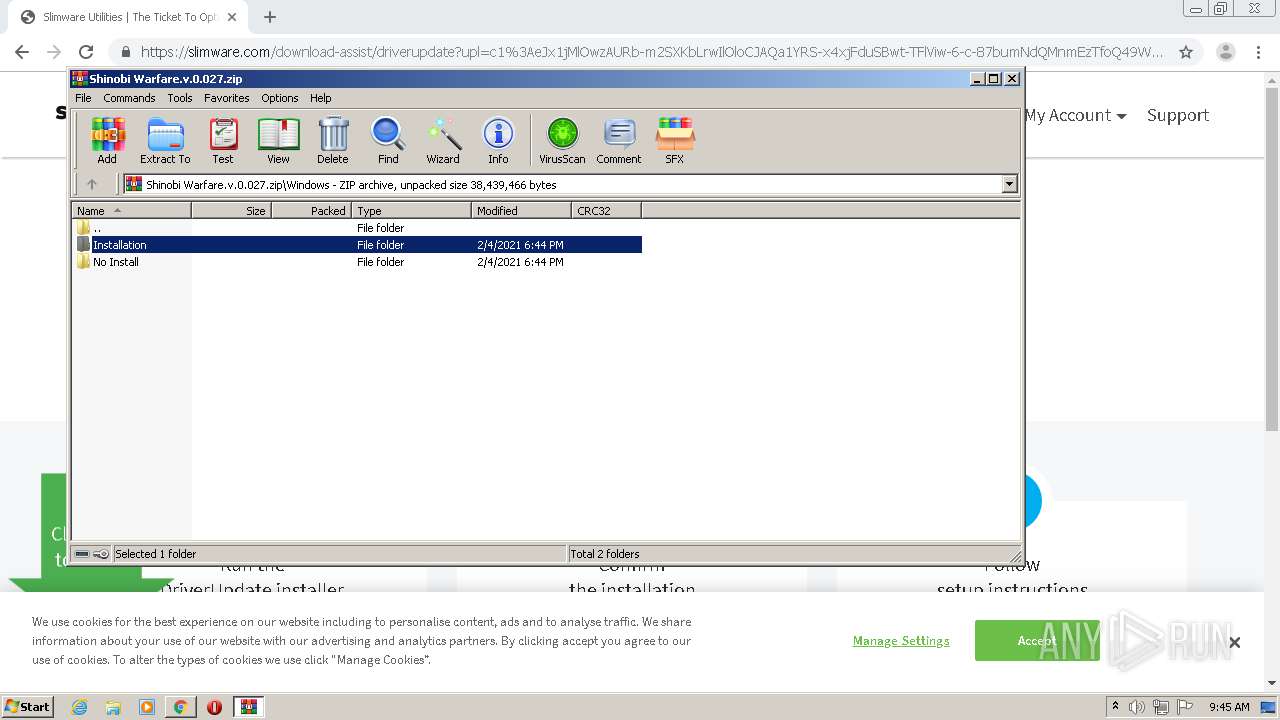Open the Options menu

[x=280, y=98]
